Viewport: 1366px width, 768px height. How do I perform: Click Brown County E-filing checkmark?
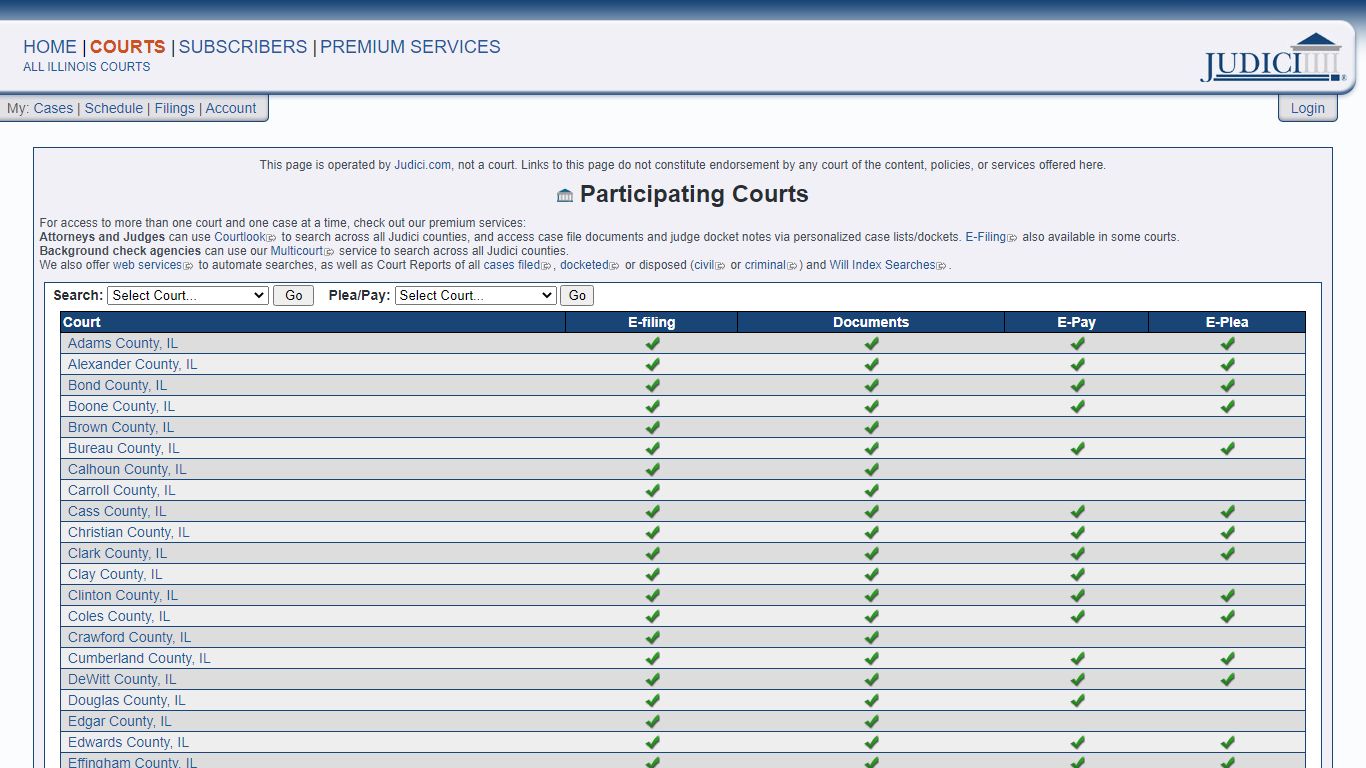coord(652,427)
